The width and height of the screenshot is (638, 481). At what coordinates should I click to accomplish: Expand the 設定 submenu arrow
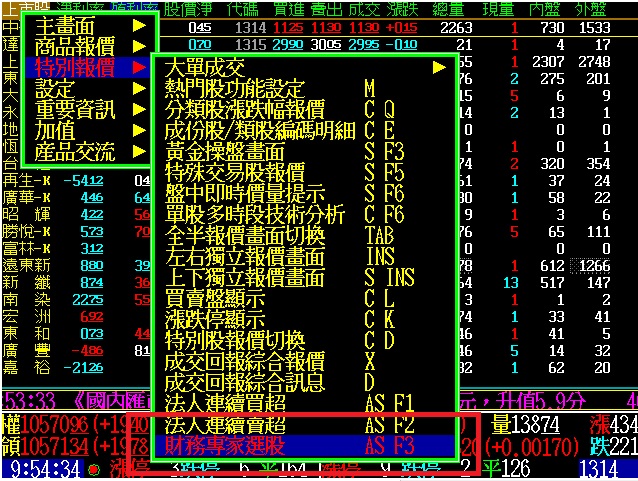tap(139, 89)
